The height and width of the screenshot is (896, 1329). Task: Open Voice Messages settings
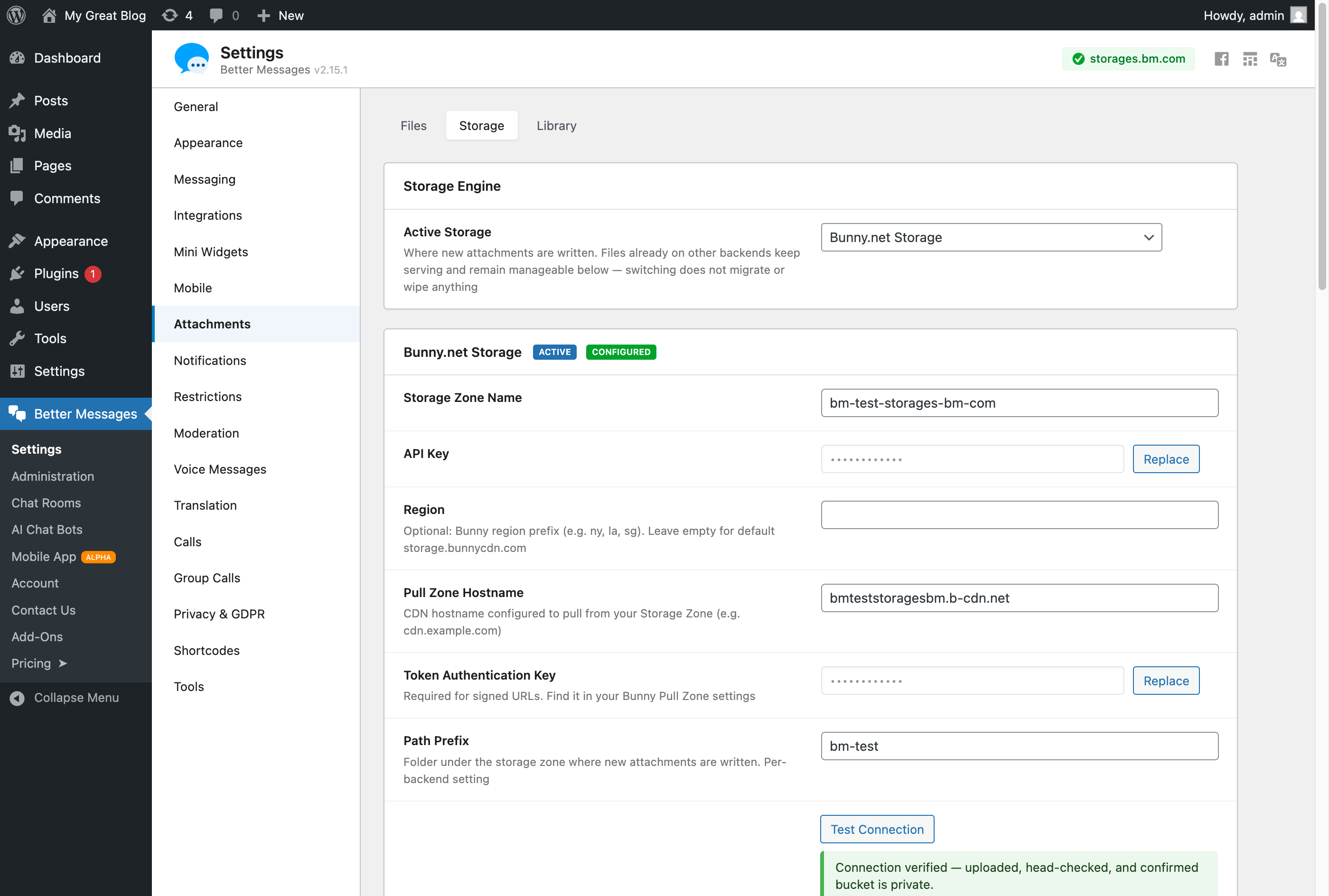click(256, 469)
